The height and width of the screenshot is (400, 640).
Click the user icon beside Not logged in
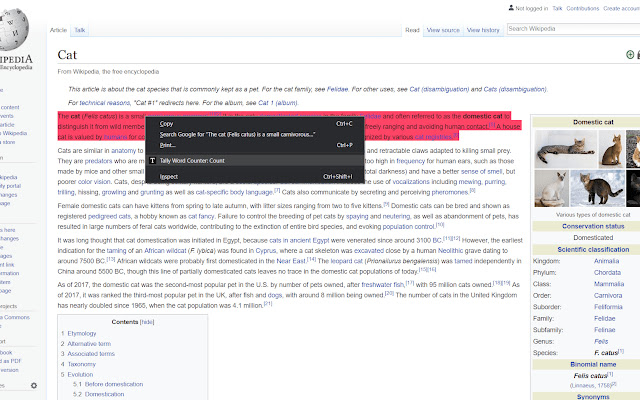[x=511, y=8]
